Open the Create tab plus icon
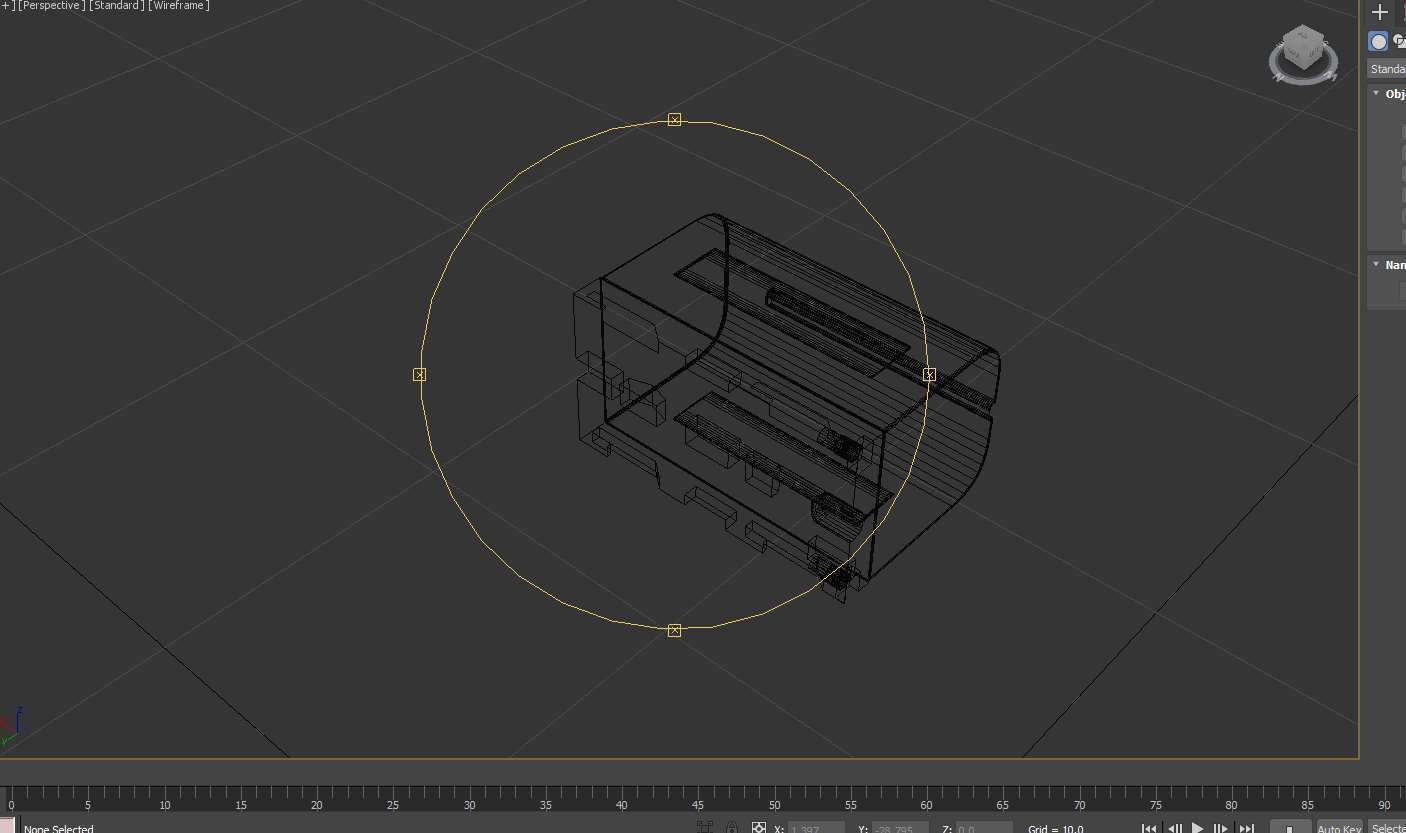The height and width of the screenshot is (833, 1406). coord(1380,12)
